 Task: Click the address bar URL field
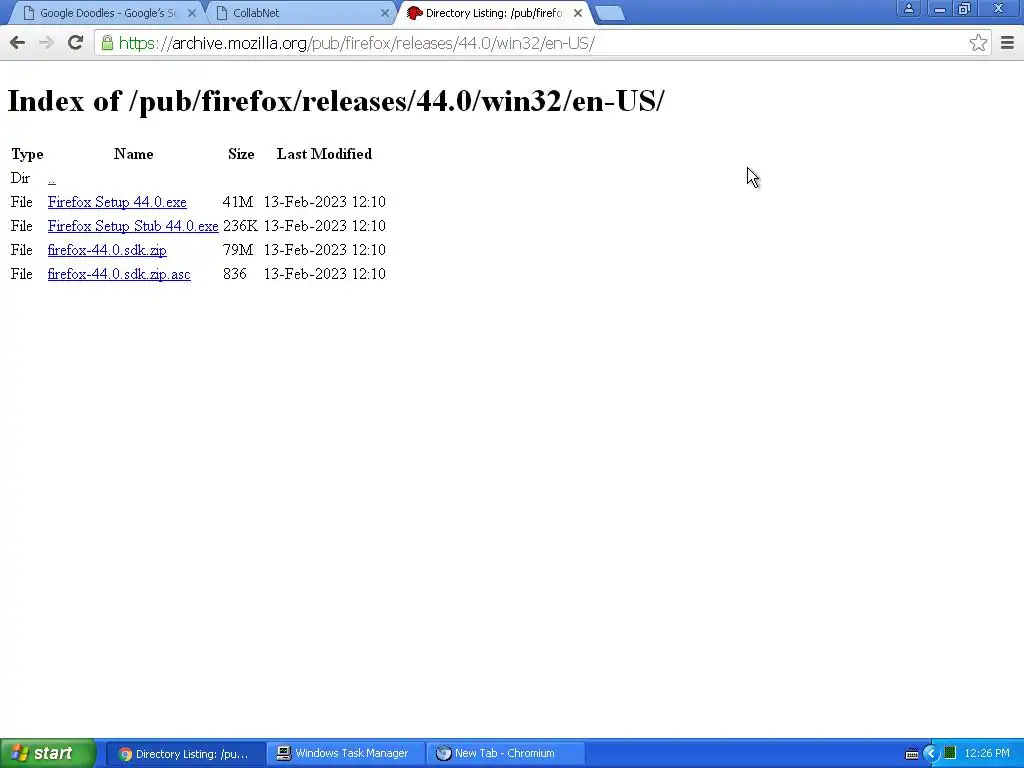click(542, 43)
